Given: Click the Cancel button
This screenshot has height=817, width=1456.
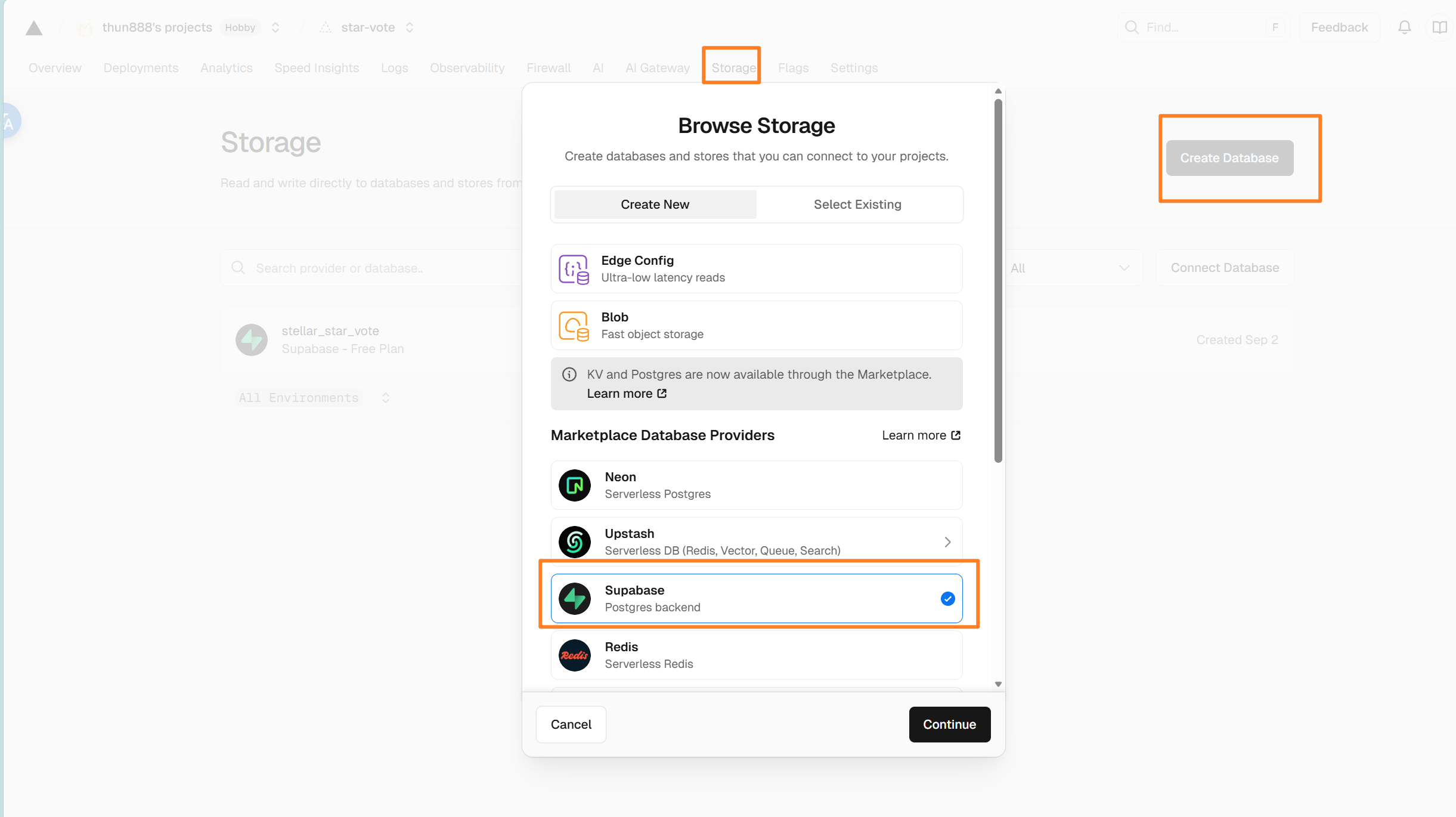Looking at the screenshot, I should [571, 725].
